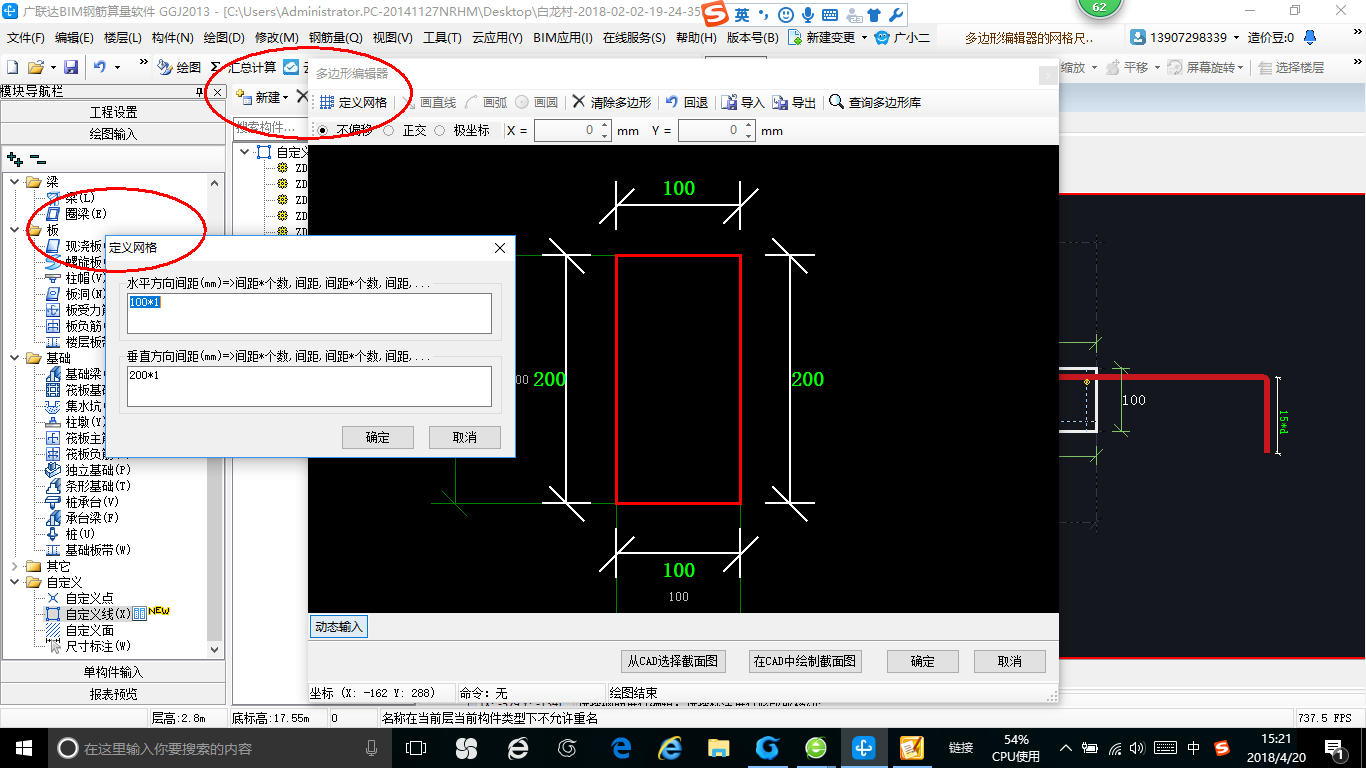
Task: Select 自定义线(X) tree item
Action: [x=89, y=614]
